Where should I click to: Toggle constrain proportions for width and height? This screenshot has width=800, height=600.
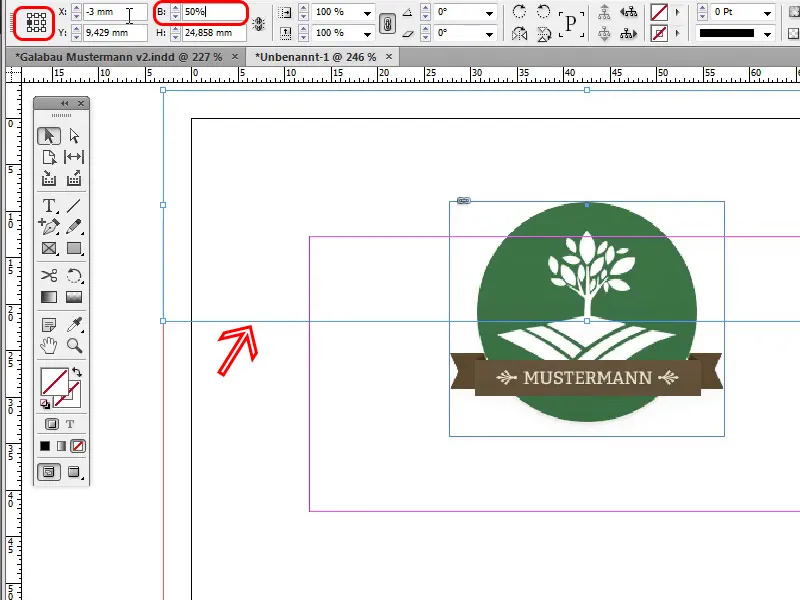coord(259,23)
